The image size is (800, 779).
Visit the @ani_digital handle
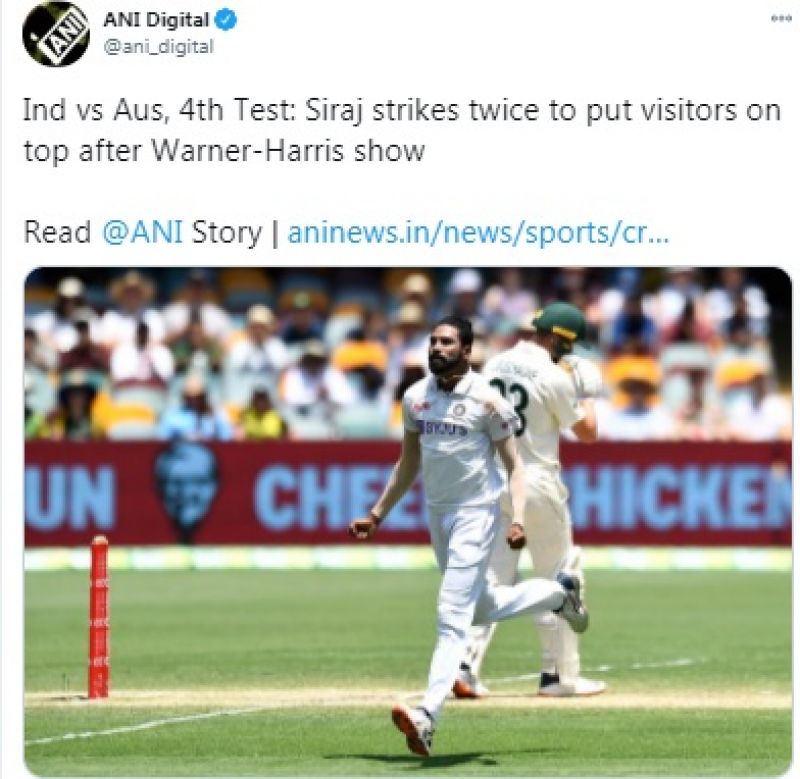pos(158,47)
